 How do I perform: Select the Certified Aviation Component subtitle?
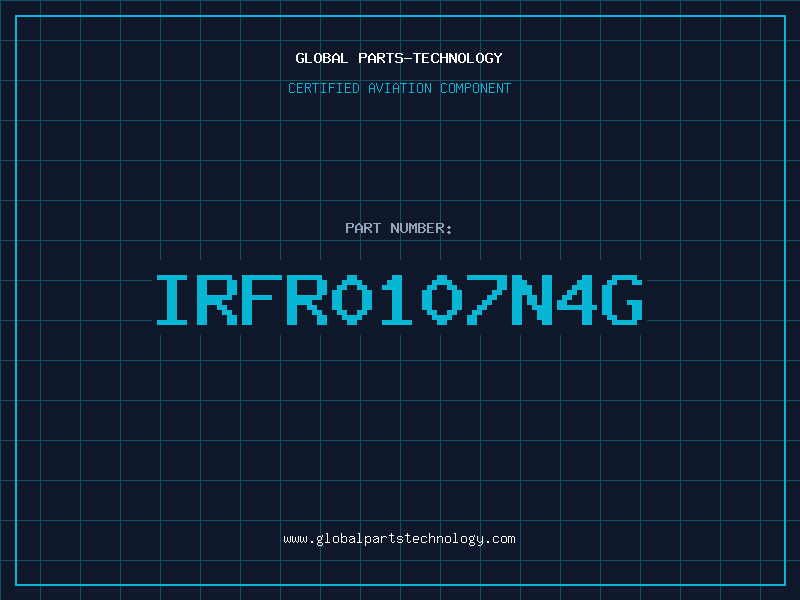point(399,89)
